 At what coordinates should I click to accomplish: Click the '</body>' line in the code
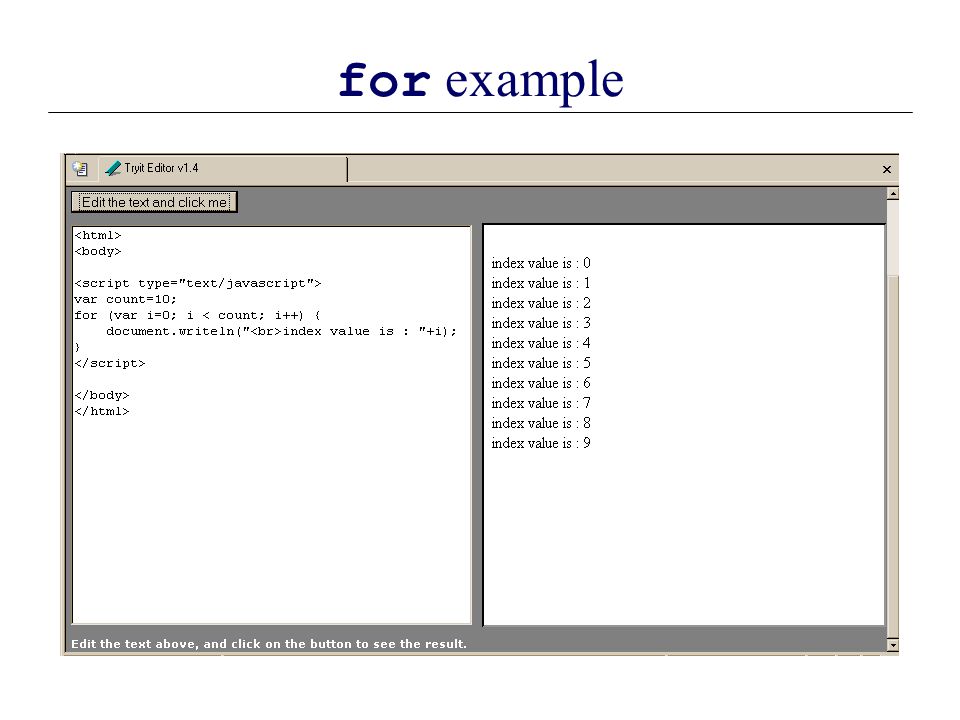click(102, 395)
